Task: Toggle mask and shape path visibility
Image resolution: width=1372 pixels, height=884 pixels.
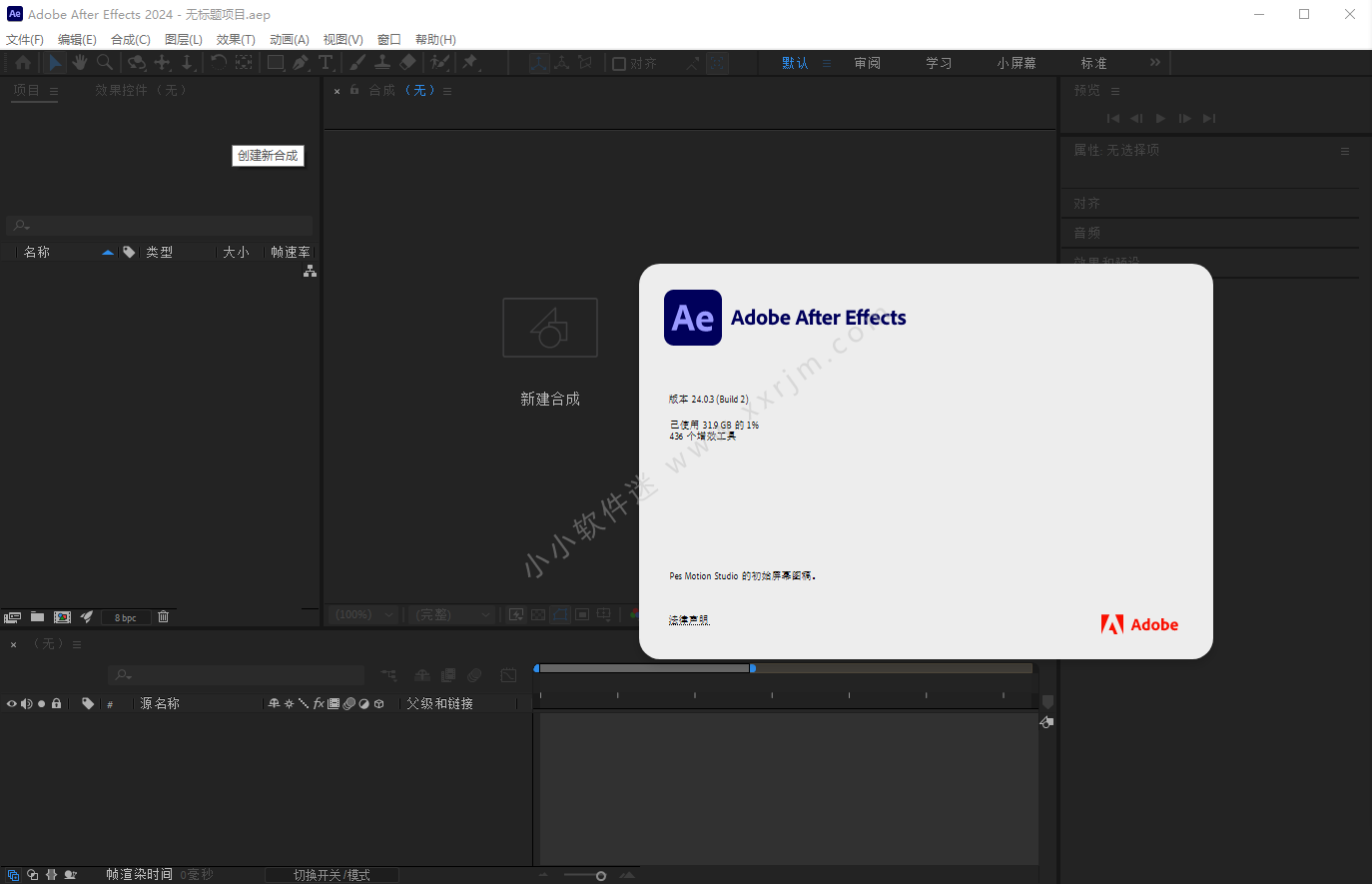Action: [x=560, y=614]
